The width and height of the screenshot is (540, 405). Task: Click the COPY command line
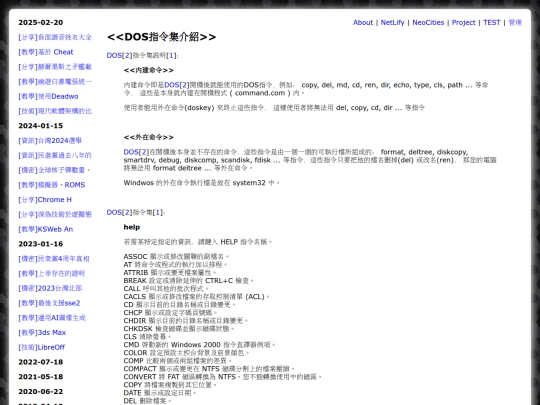pyautogui.click(x=170, y=385)
